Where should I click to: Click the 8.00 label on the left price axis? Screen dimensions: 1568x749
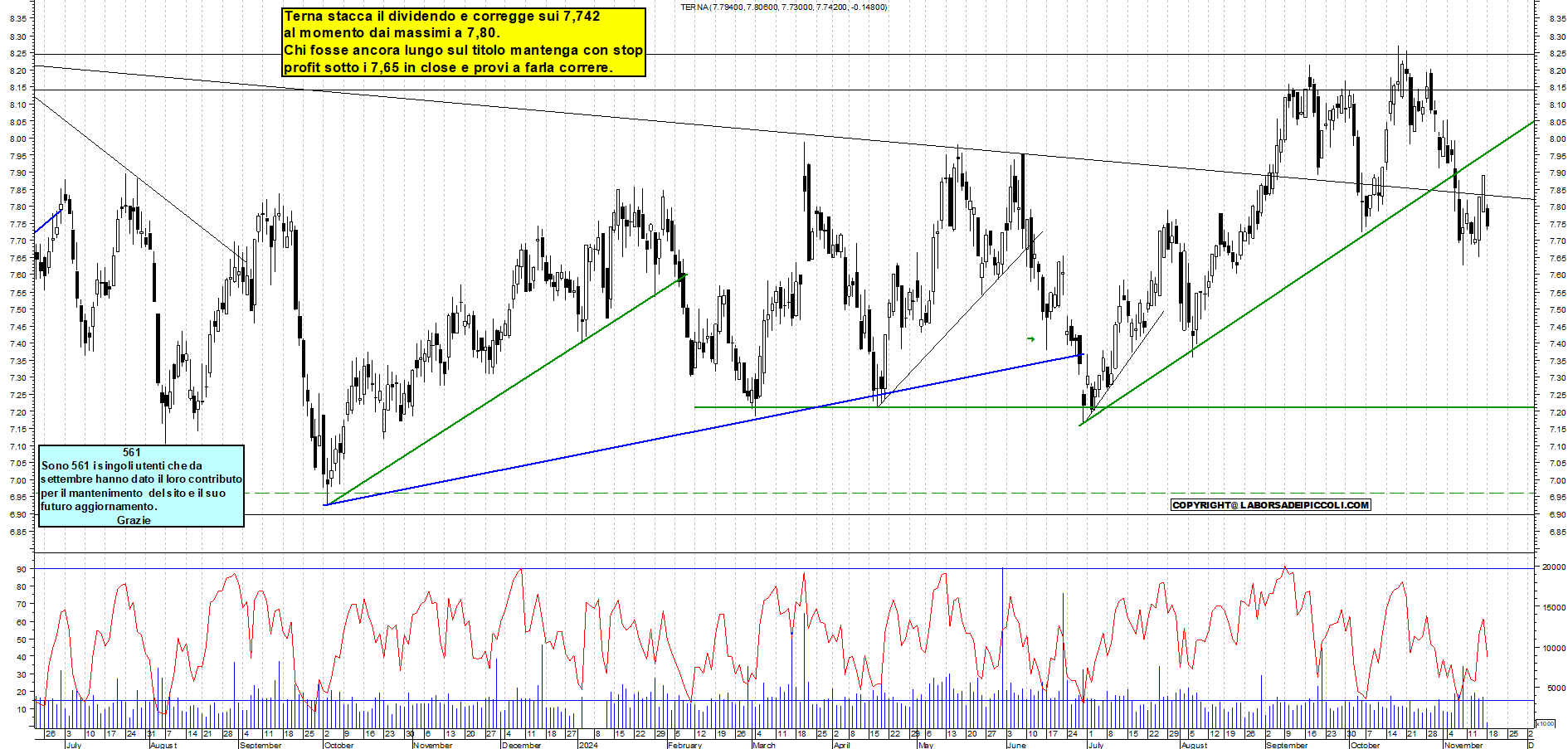coord(17,139)
